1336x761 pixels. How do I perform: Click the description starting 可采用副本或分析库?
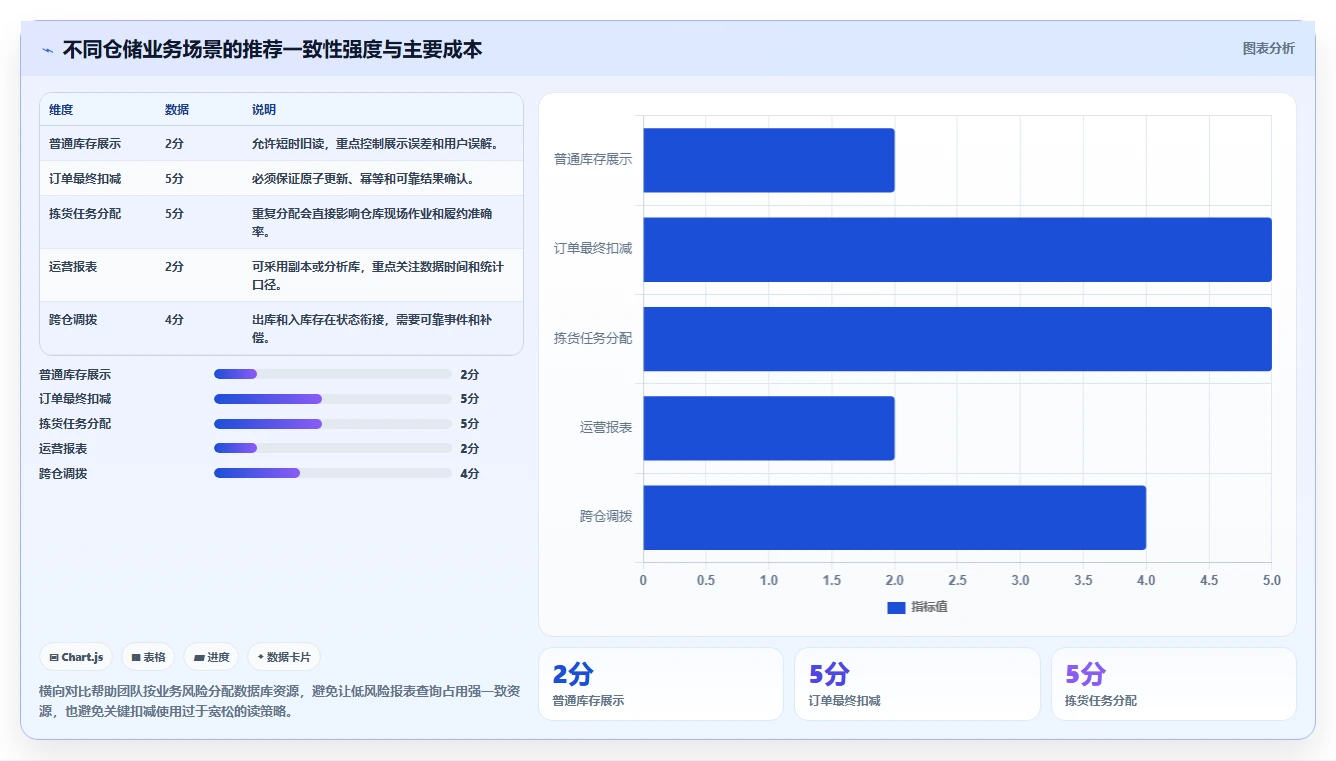pos(378,275)
